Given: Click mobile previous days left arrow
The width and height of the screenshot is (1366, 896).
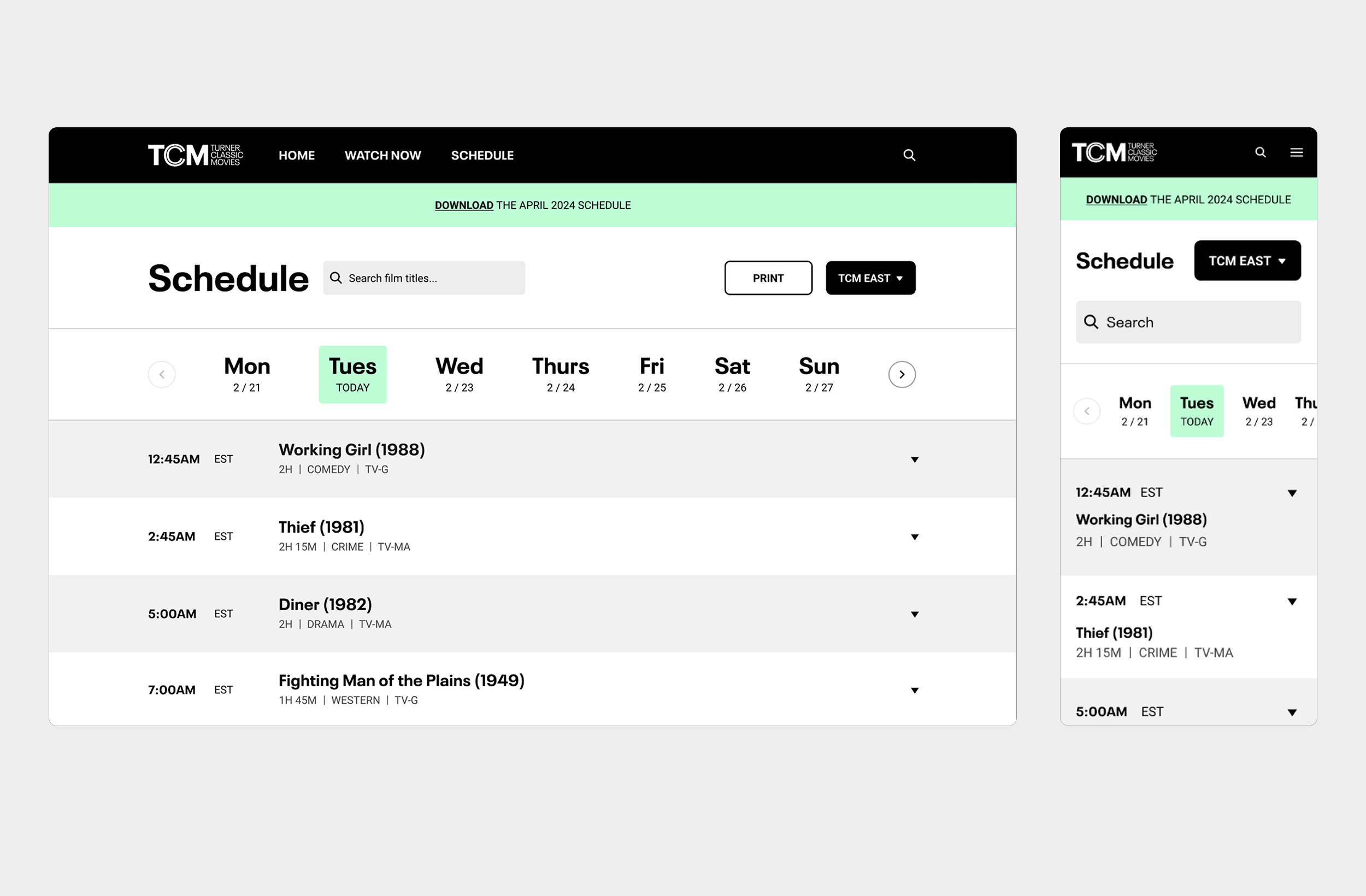Looking at the screenshot, I should pos(1086,411).
